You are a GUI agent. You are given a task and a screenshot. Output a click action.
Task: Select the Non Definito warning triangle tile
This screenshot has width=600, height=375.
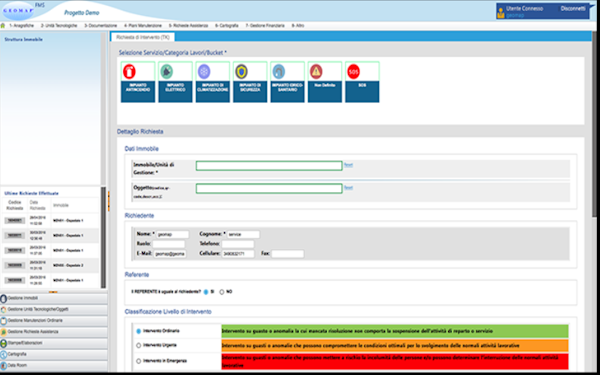[x=325, y=82]
